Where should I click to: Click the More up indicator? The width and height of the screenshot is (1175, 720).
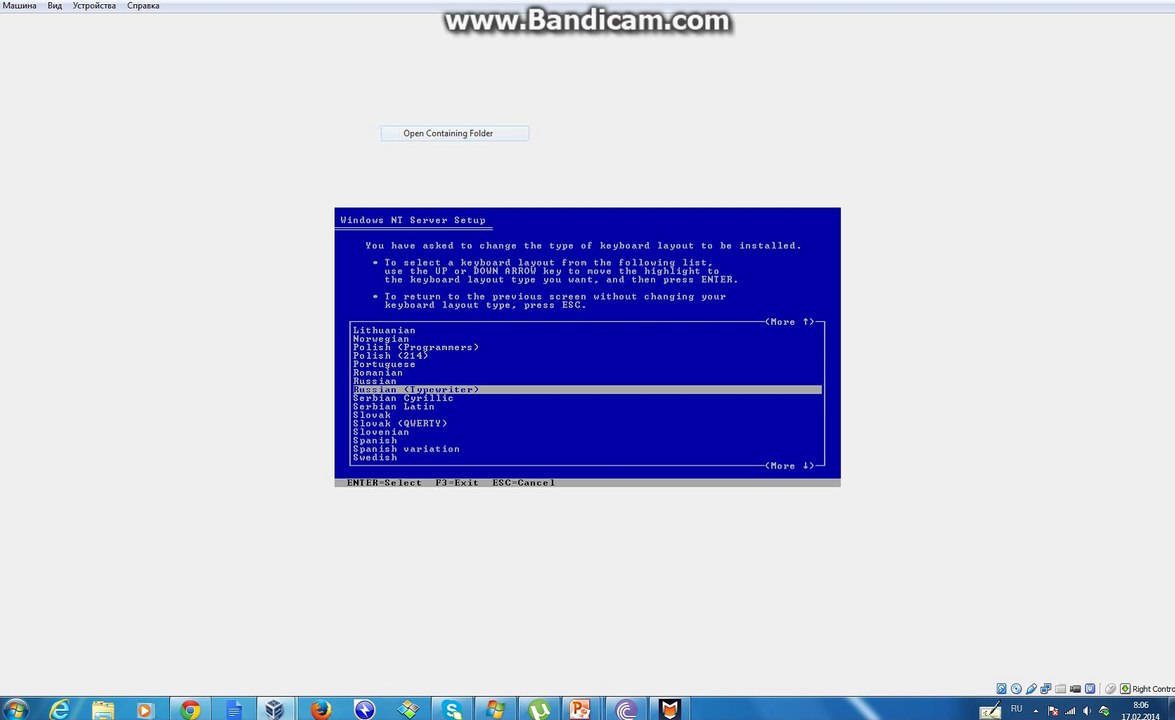tap(790, 321)
